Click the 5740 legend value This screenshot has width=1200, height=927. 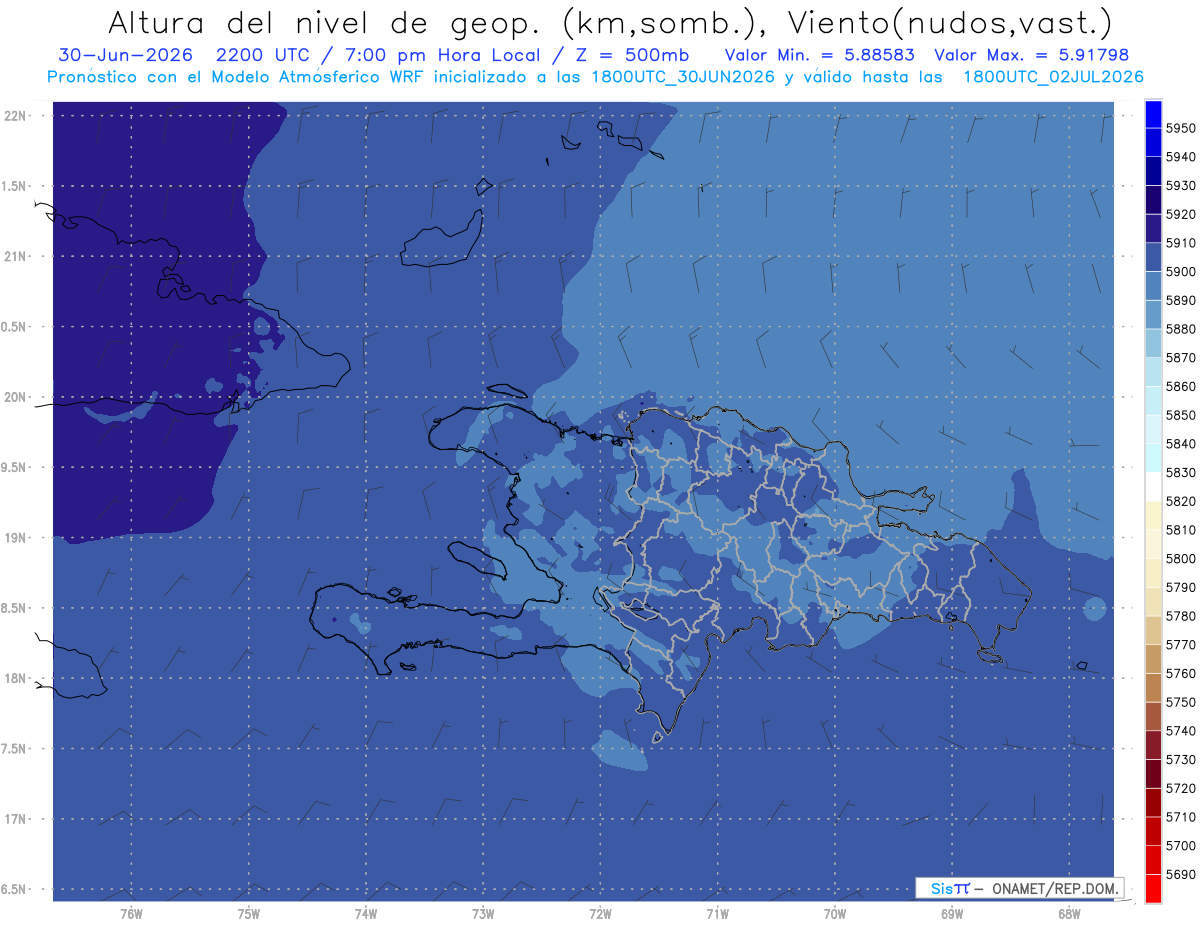[1180, 730]
